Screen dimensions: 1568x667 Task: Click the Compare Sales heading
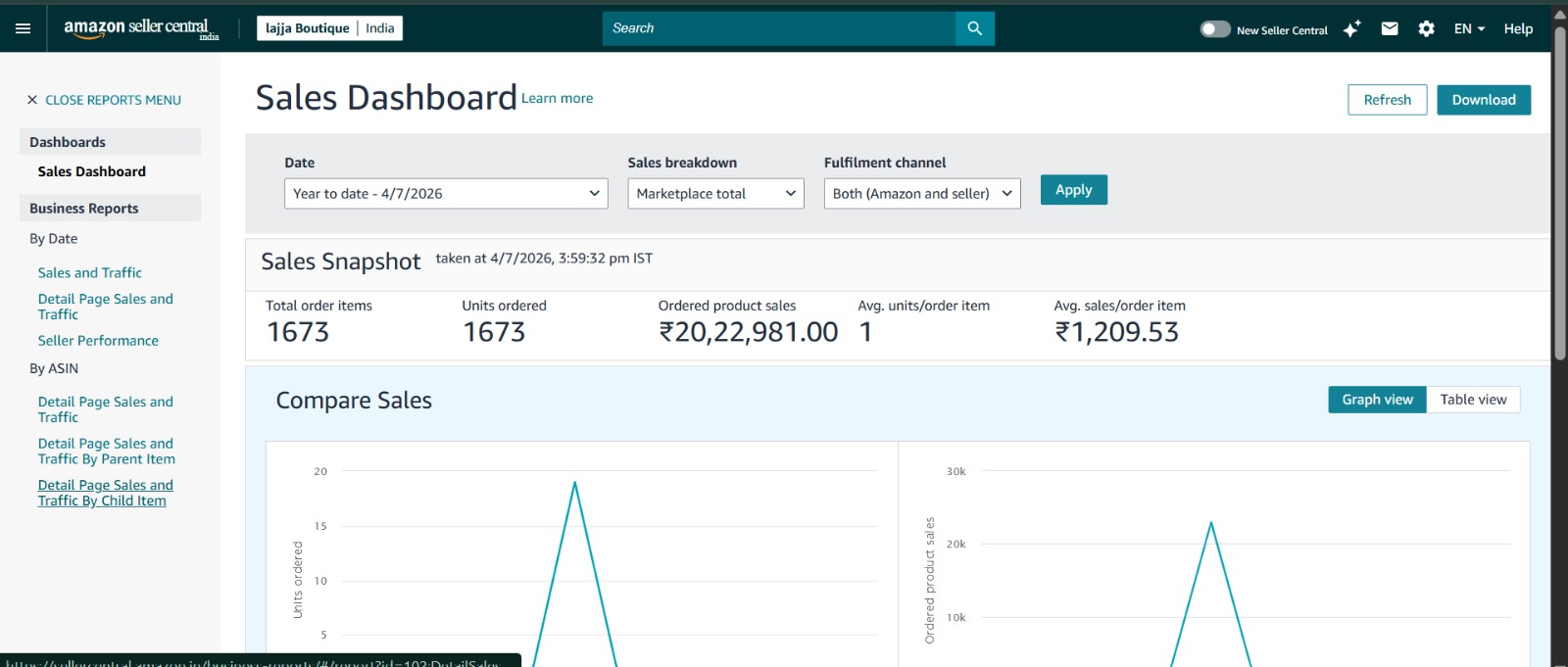(354, 401)
